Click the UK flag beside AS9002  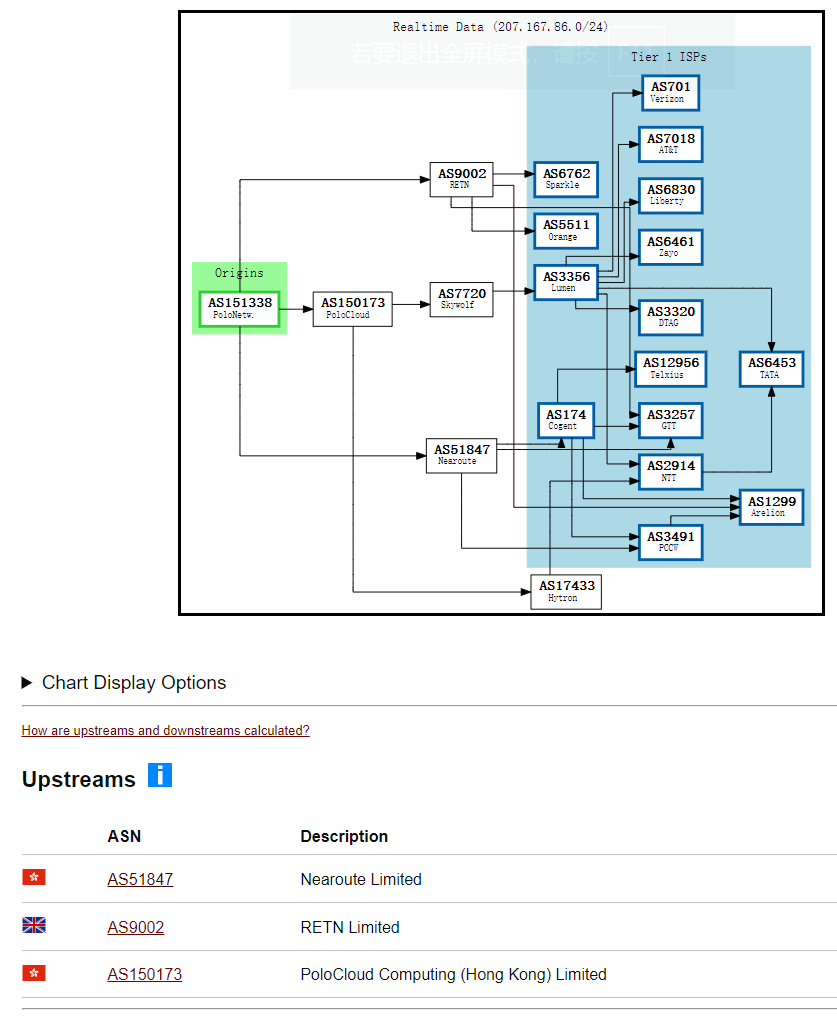(34, 925)
